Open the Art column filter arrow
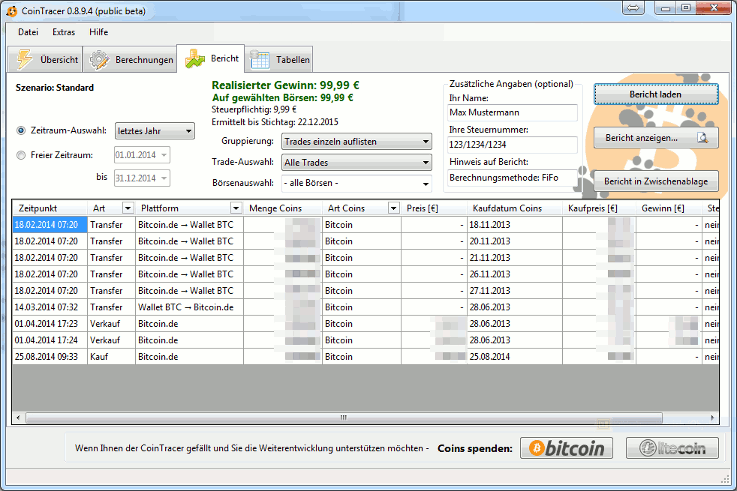 127,208
